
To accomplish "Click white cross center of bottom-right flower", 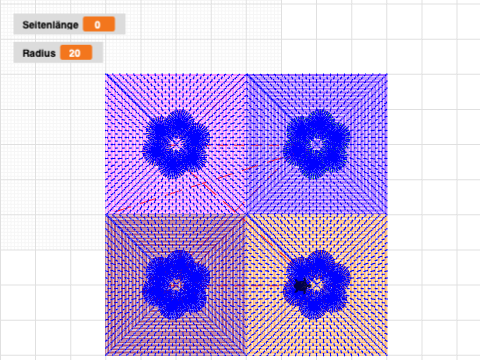I will 317,285.
